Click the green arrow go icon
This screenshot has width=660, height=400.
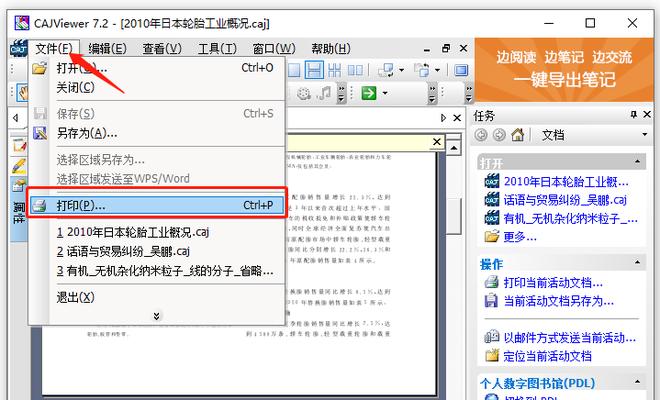click(x=369, y=93)
